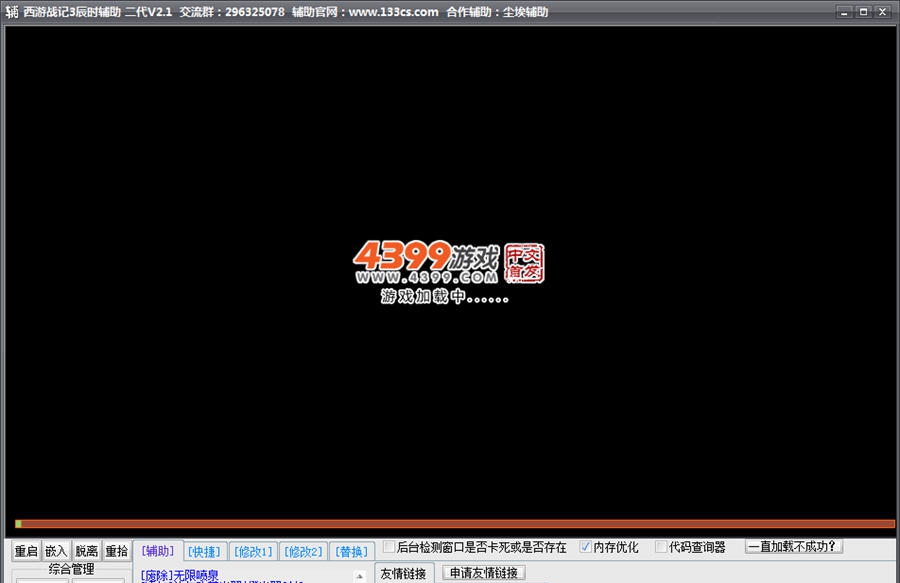
Task: Disable the 内存优化 memory optimization checkbox
Action: coord(585,548)
